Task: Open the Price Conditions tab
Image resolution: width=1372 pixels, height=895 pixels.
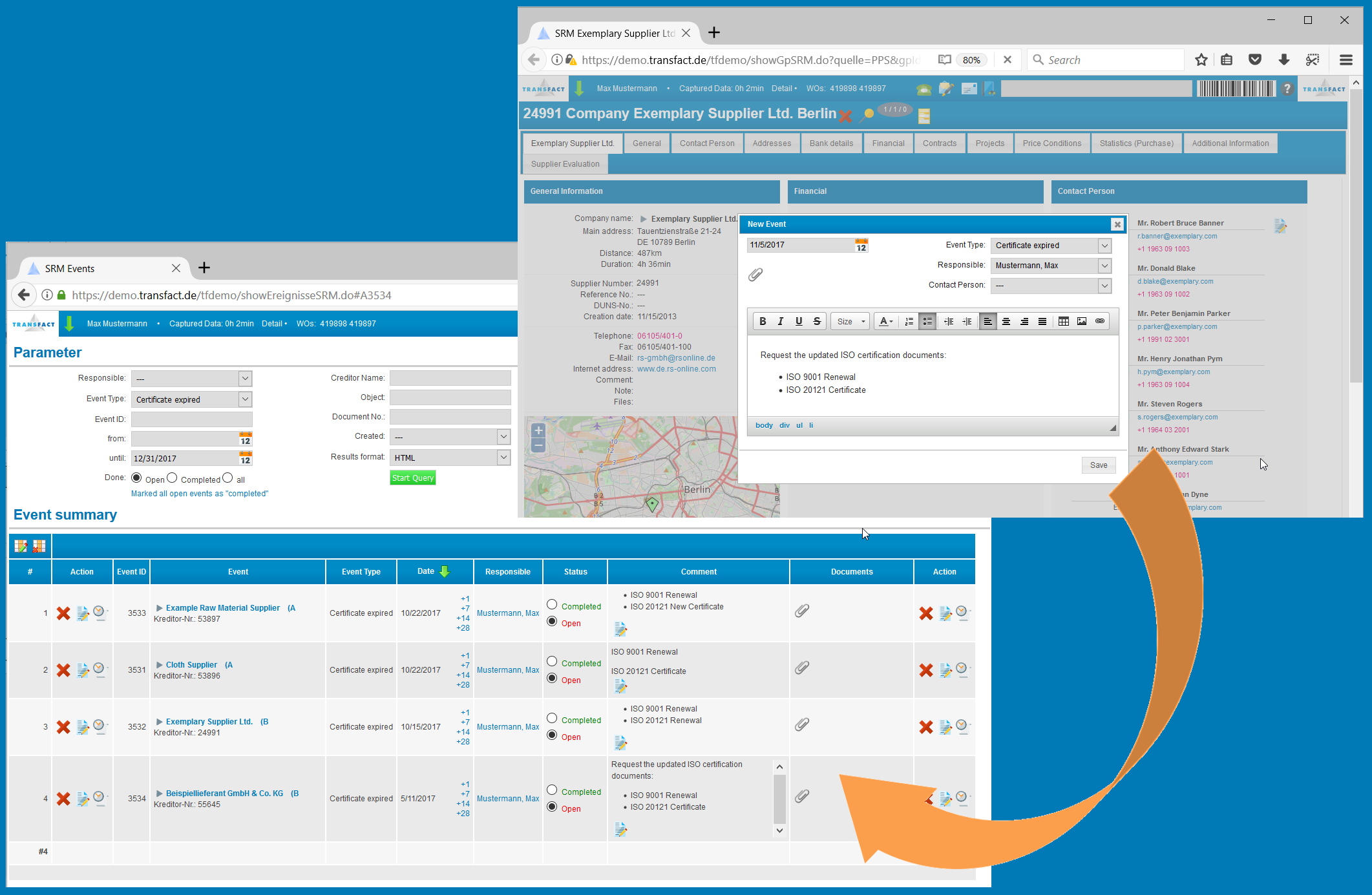Action: [1051, 143]
